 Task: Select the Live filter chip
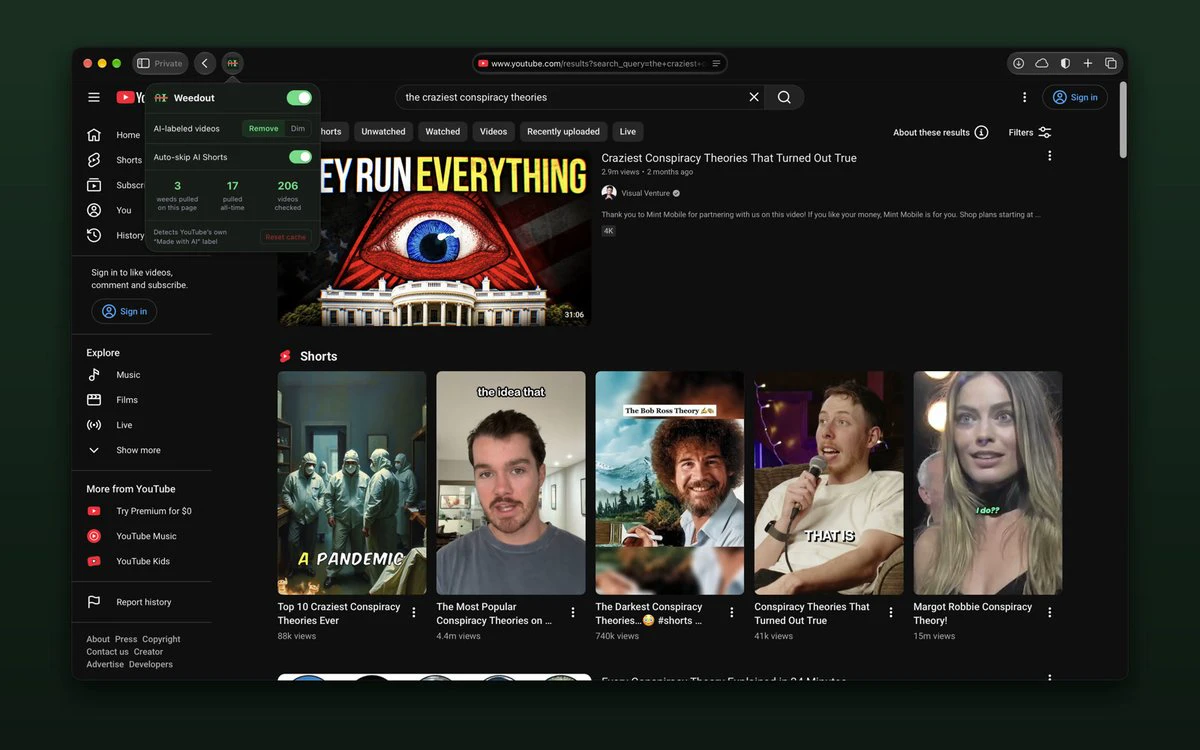coord(628,132)
